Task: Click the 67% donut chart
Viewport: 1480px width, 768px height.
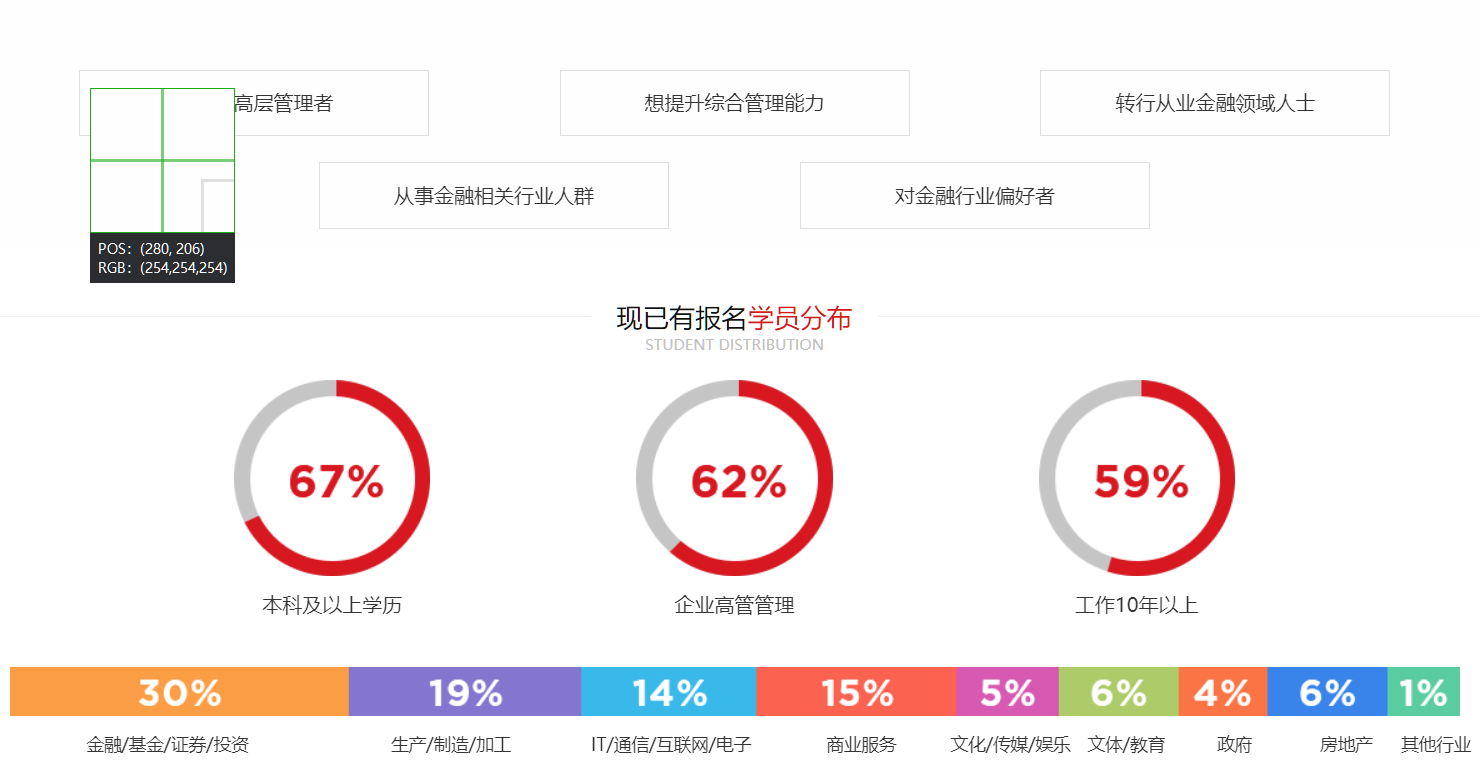Action: (x=333, y=479)
